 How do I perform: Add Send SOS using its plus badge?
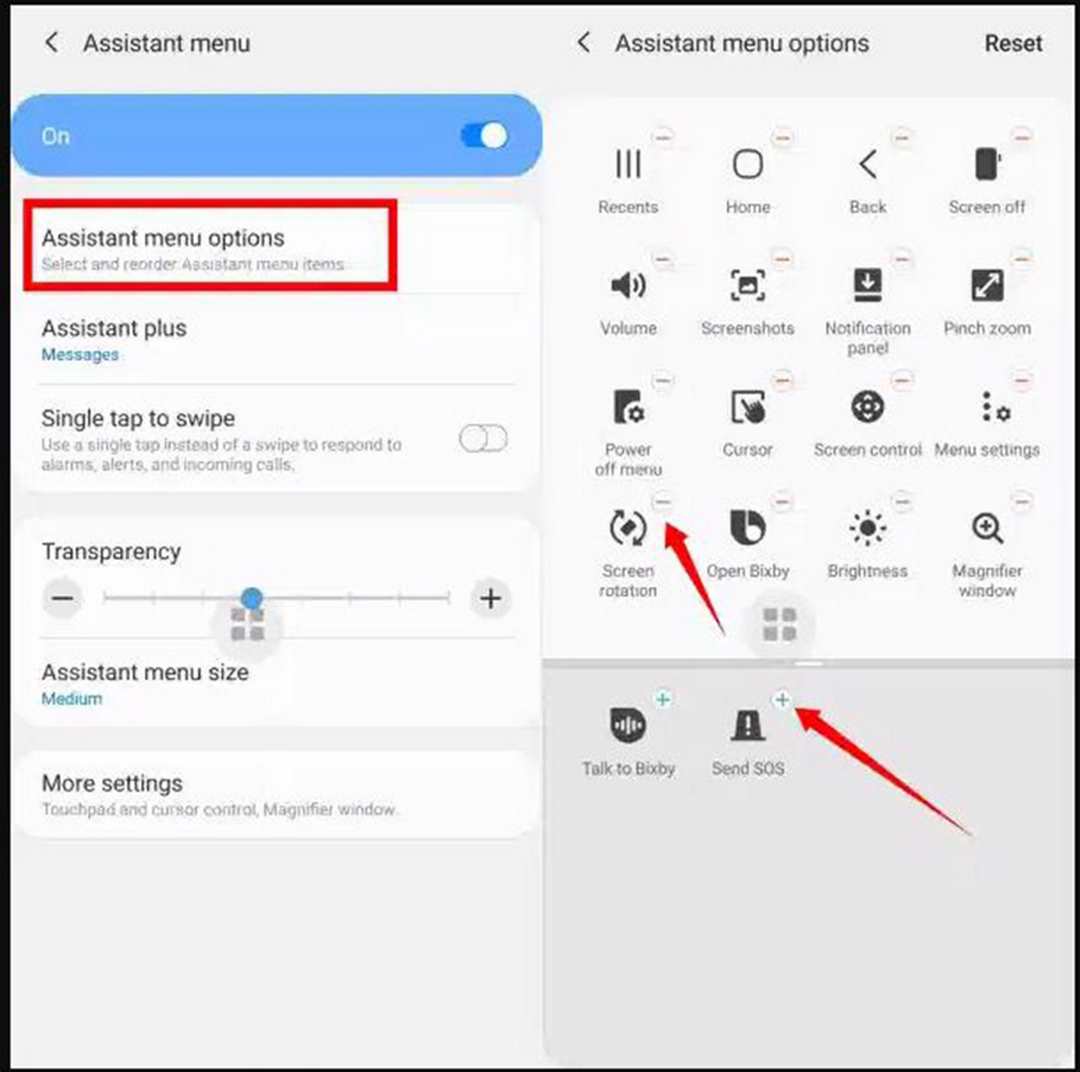782,700
